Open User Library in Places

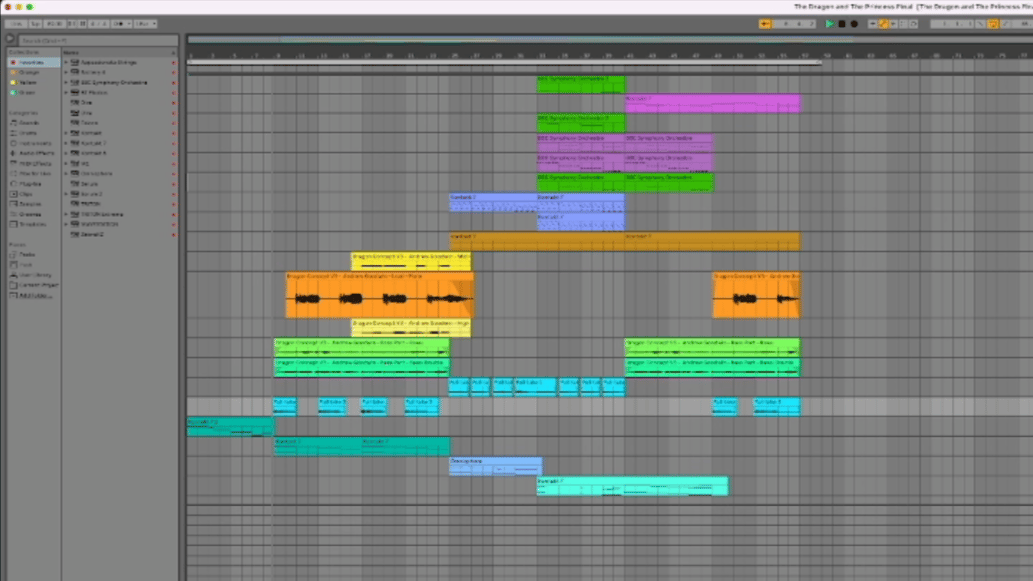[37, 275]
